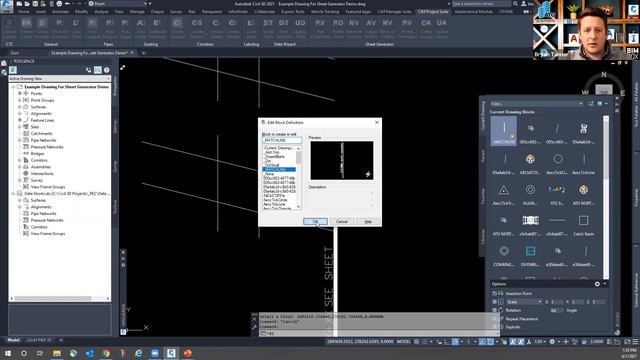Click the new drawing tab plus button

pyautogui.click(x=144, y=53)
